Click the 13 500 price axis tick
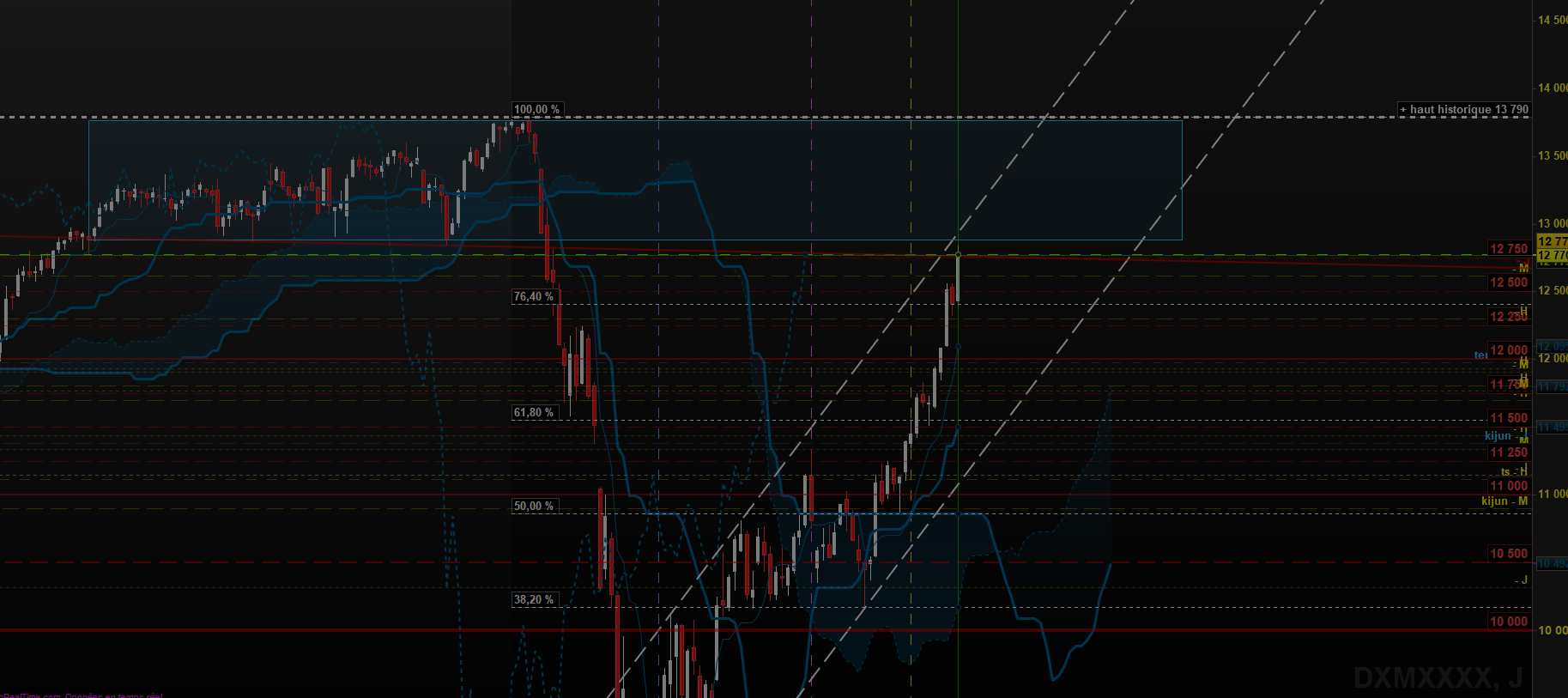Viewport: 1568px width, 698px height. click(1553, 155)
